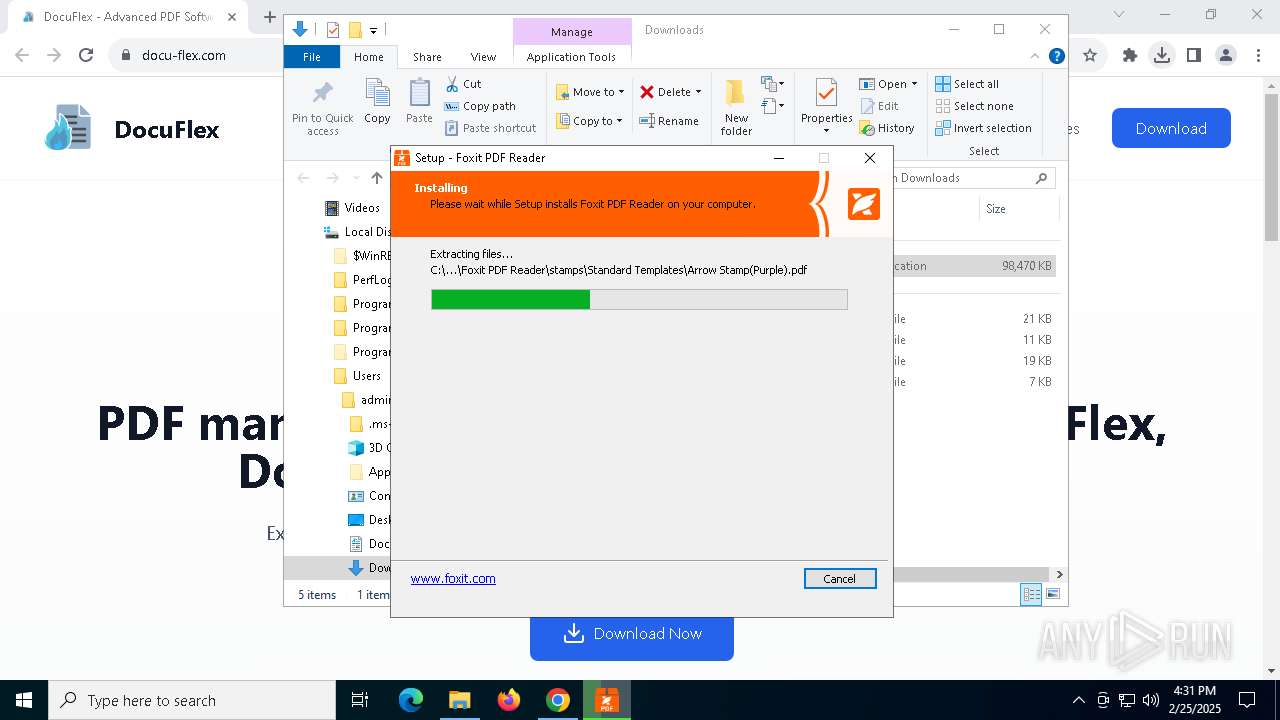Screen dimensions: 1280x720
Task: Open the www.foxit.com link
Action: (453, 578)
